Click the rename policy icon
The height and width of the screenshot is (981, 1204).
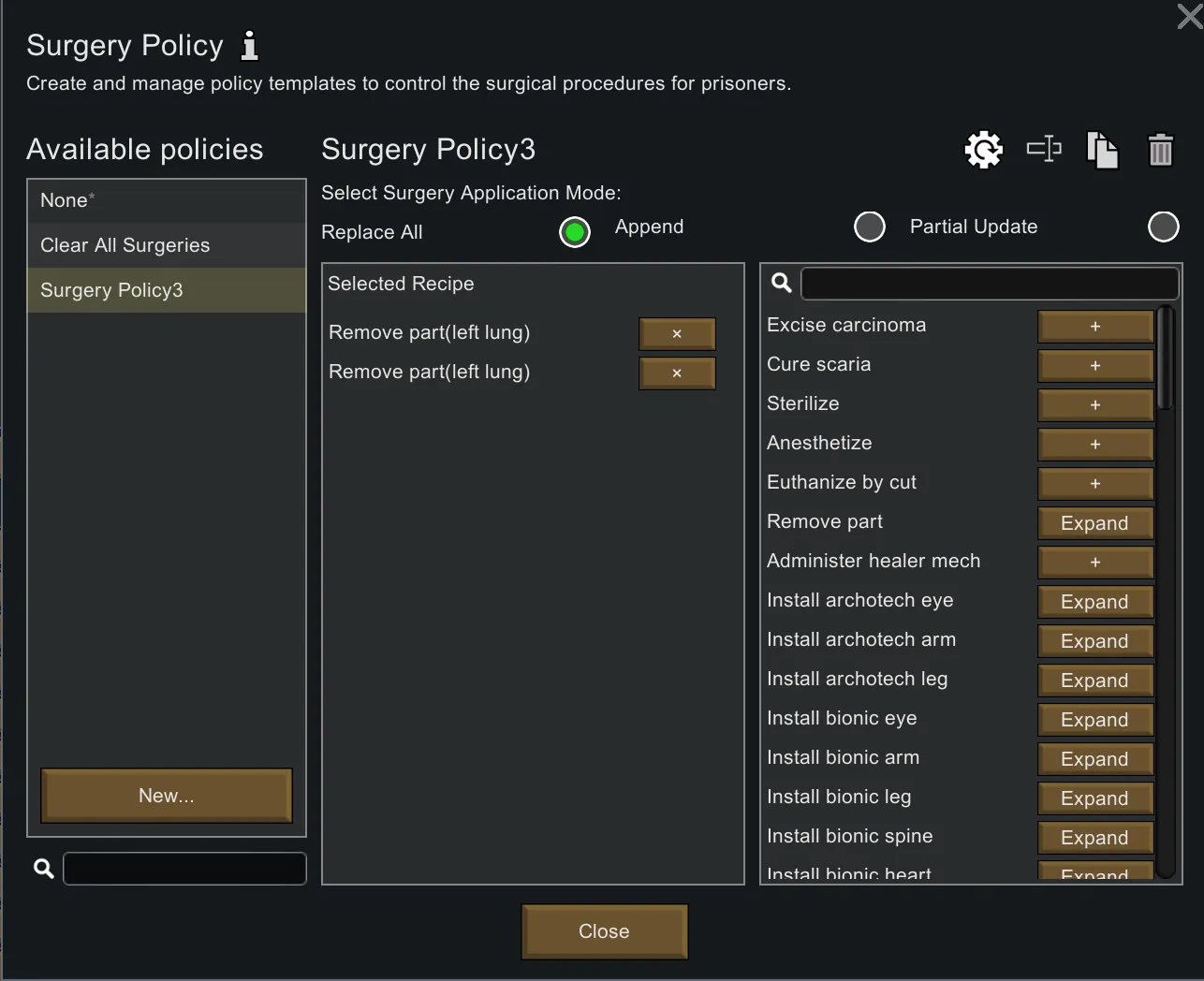coord(1044,150)
